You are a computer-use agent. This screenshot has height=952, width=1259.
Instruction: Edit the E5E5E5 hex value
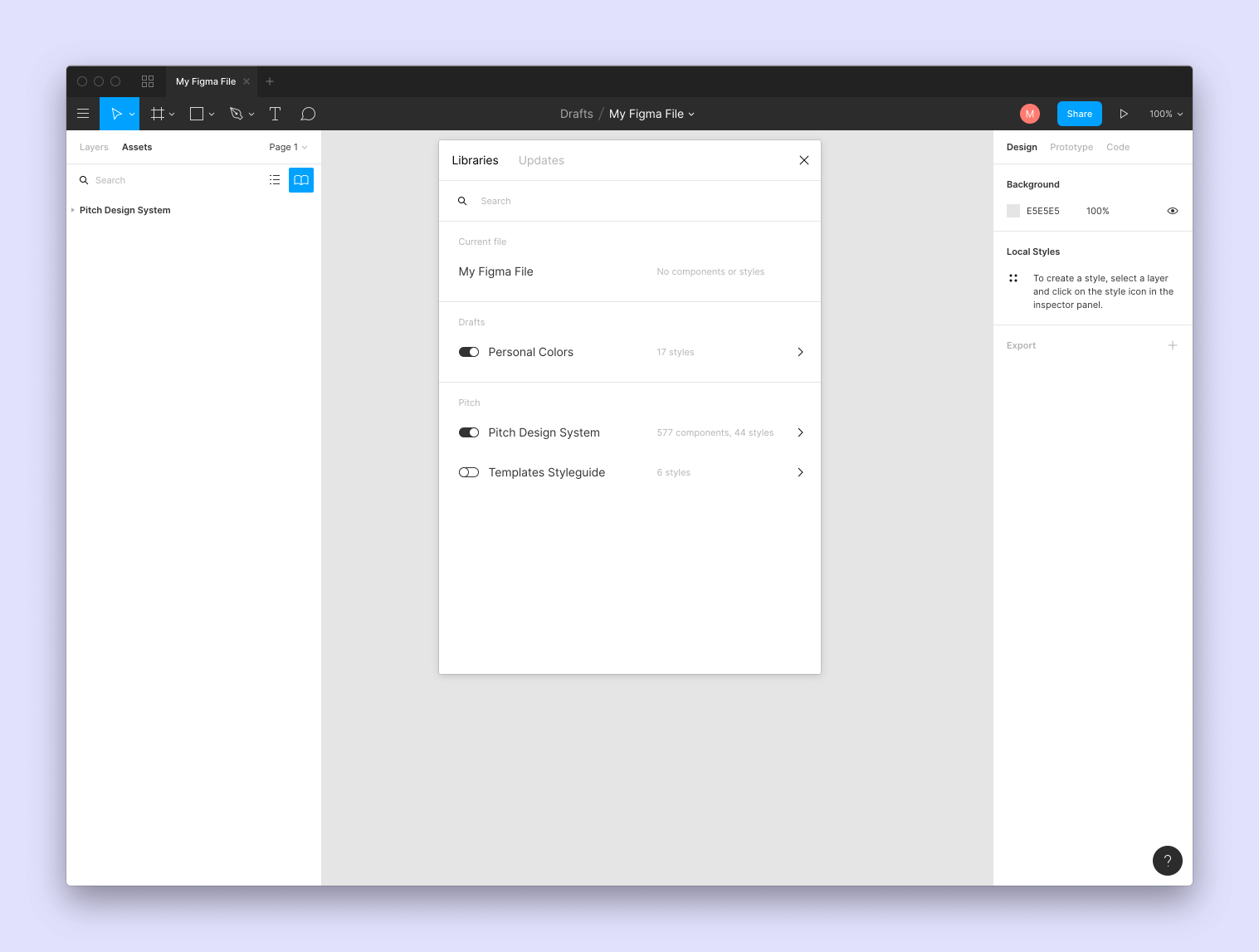(x=1043, y=211)
